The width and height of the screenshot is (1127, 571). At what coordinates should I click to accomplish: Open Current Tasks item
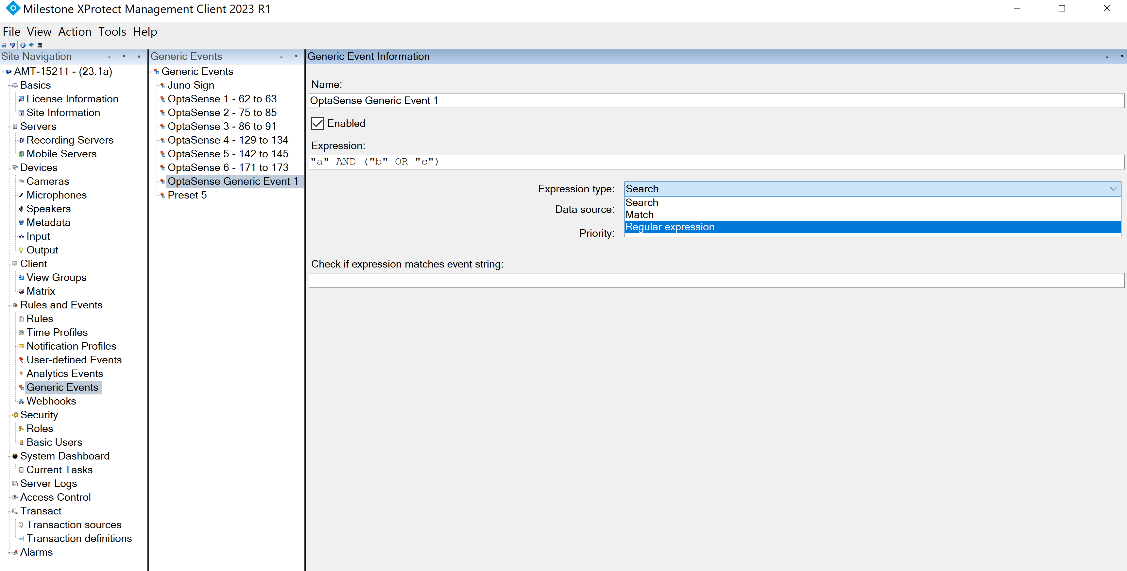[x=59, y=470]
